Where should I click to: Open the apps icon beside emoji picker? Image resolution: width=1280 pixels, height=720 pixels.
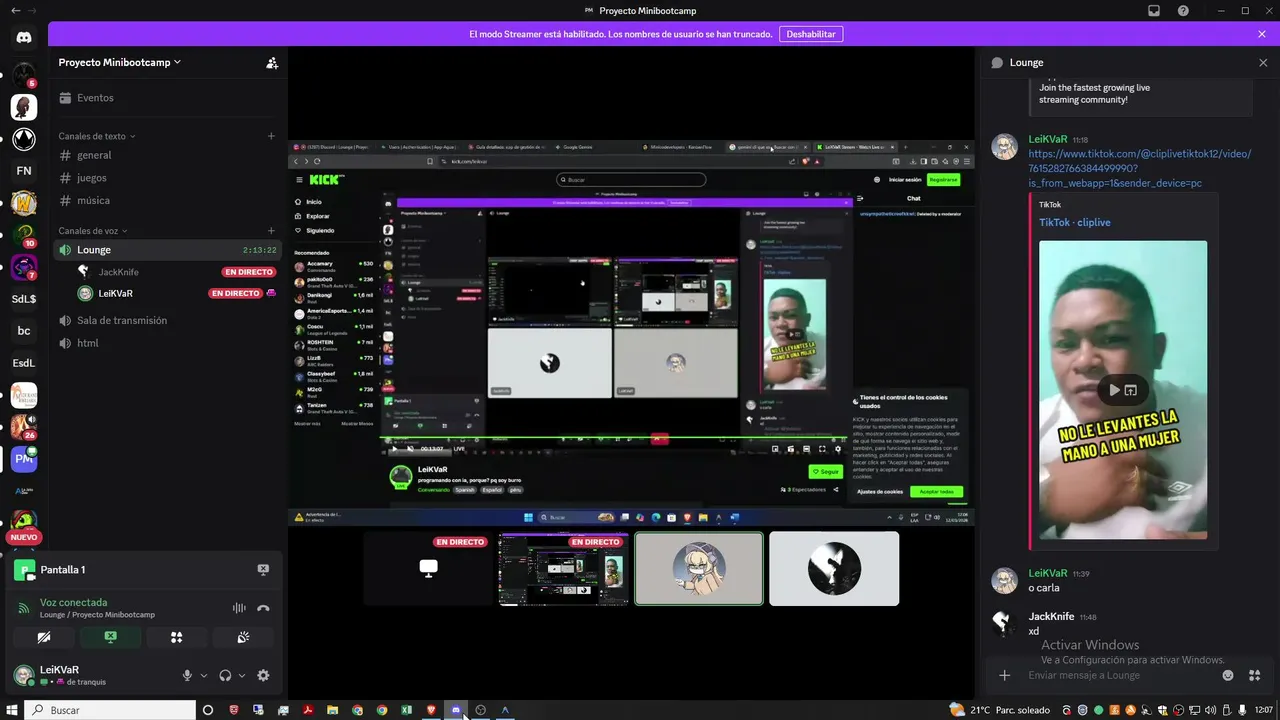(1255, 675)
